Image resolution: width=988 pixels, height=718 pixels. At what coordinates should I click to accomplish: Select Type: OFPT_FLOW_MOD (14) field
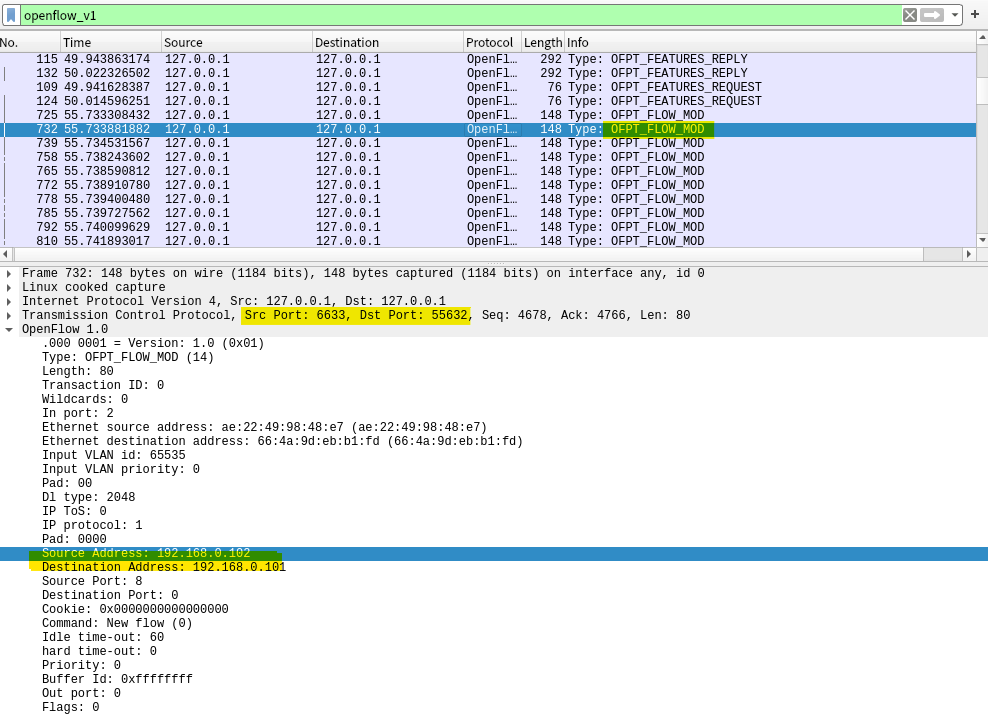coord(128,357)
